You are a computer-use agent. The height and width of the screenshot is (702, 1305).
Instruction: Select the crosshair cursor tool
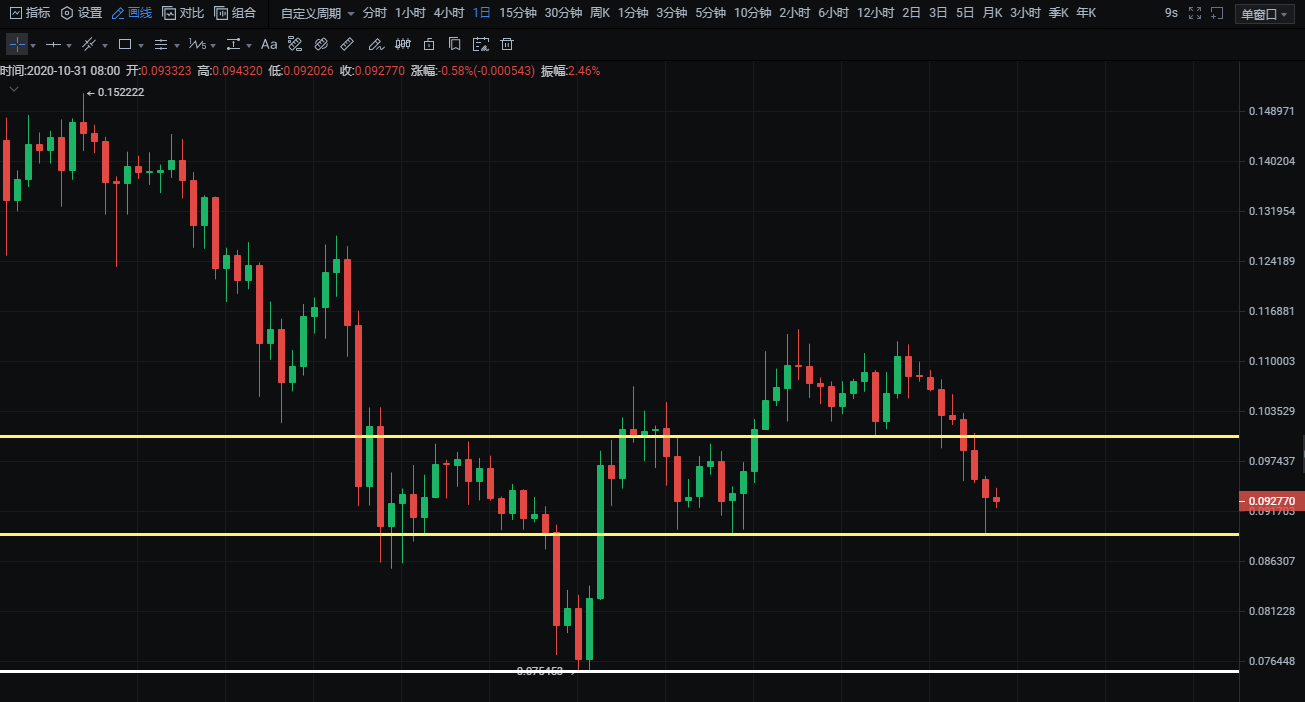tap(17, 44)
